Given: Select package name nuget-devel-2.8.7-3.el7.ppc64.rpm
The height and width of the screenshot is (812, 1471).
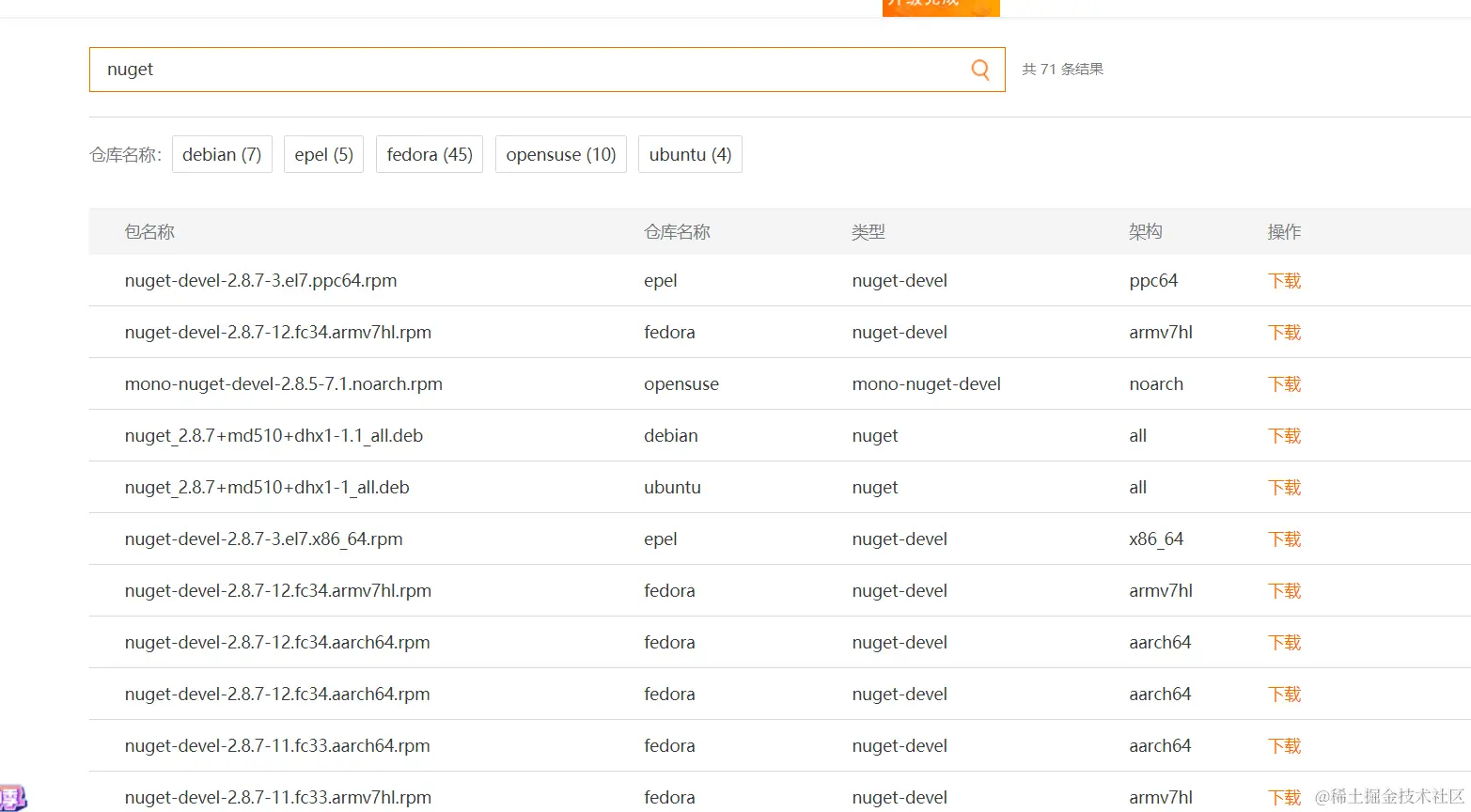Looking at the screenshot, I should [260, 281].
